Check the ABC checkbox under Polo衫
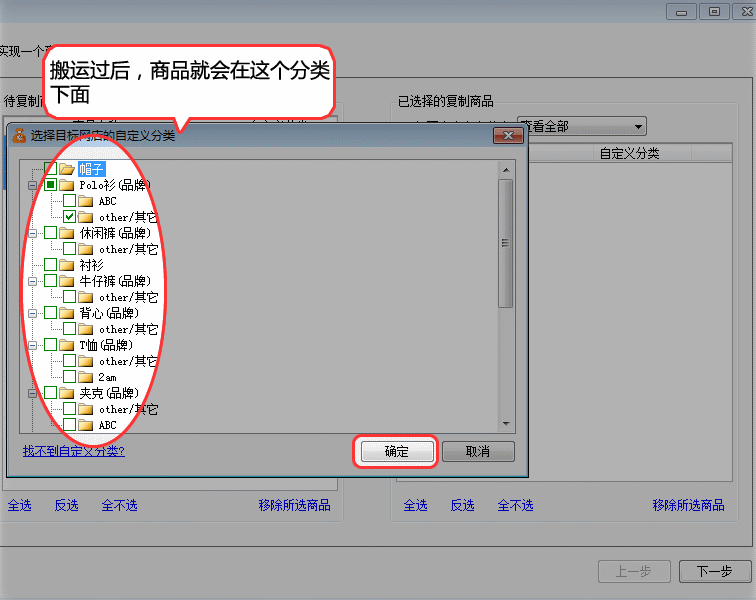756x600 pixels. click(x=69, y=201)
